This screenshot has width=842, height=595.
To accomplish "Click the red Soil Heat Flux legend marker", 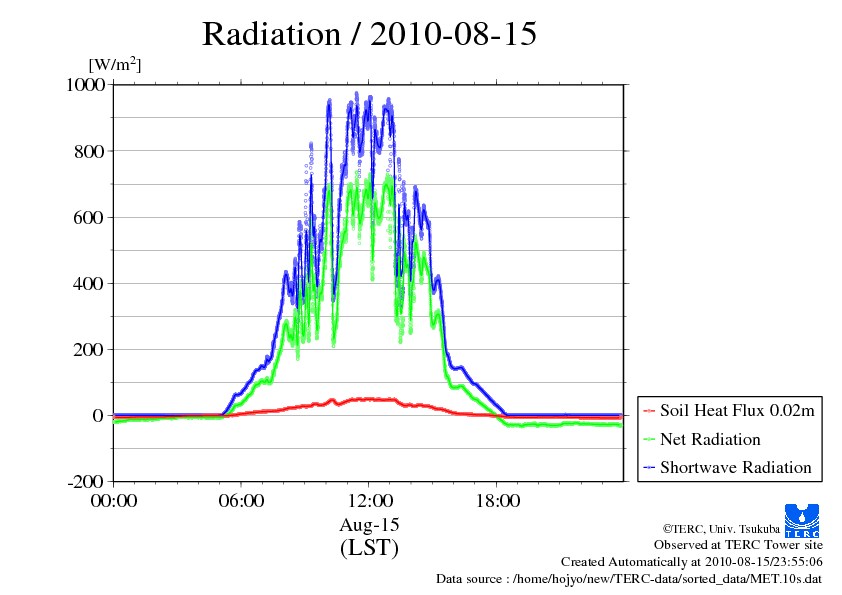I will click(x=649, y=411).
